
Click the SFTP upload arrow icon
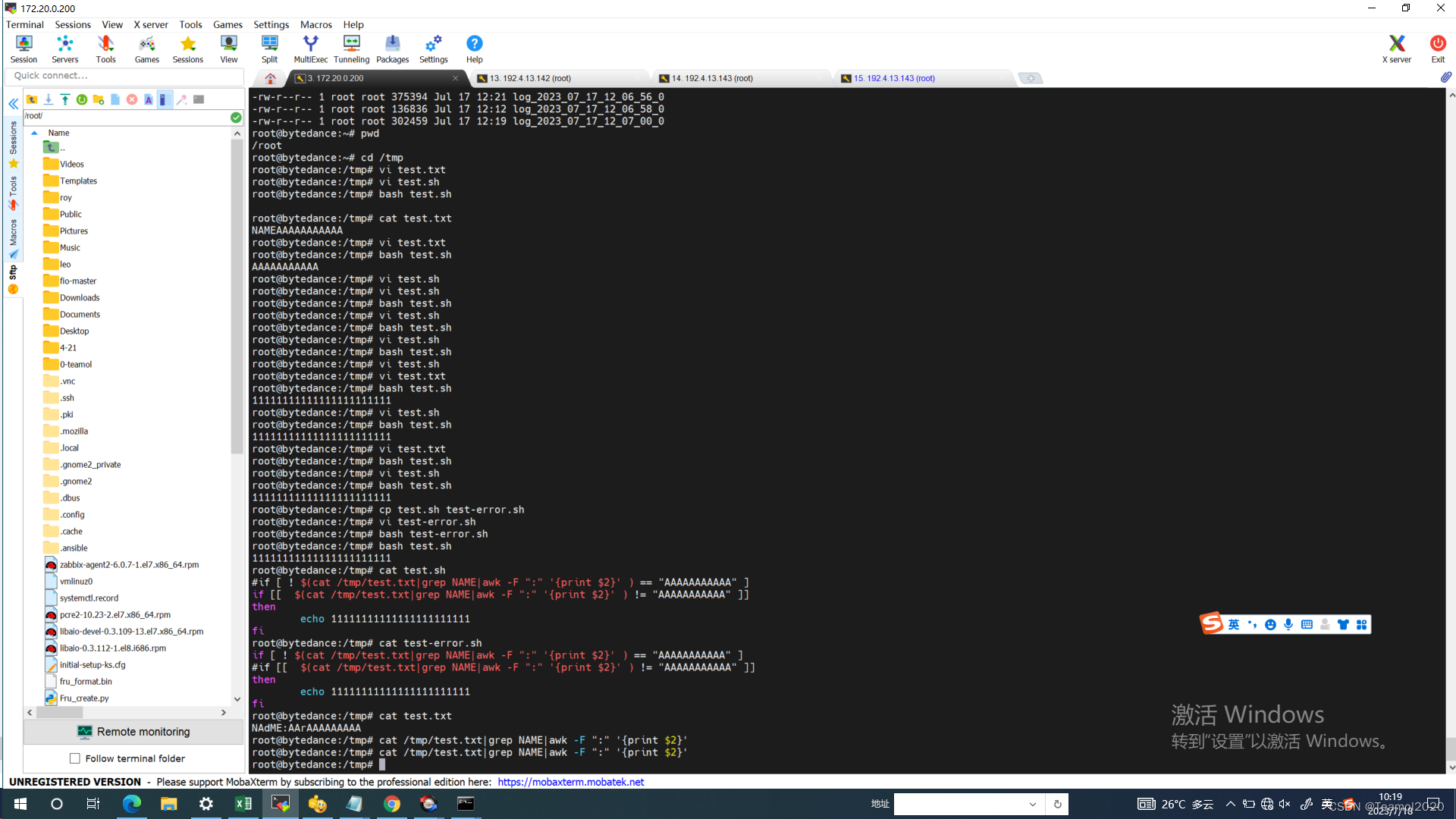[65, 99]
